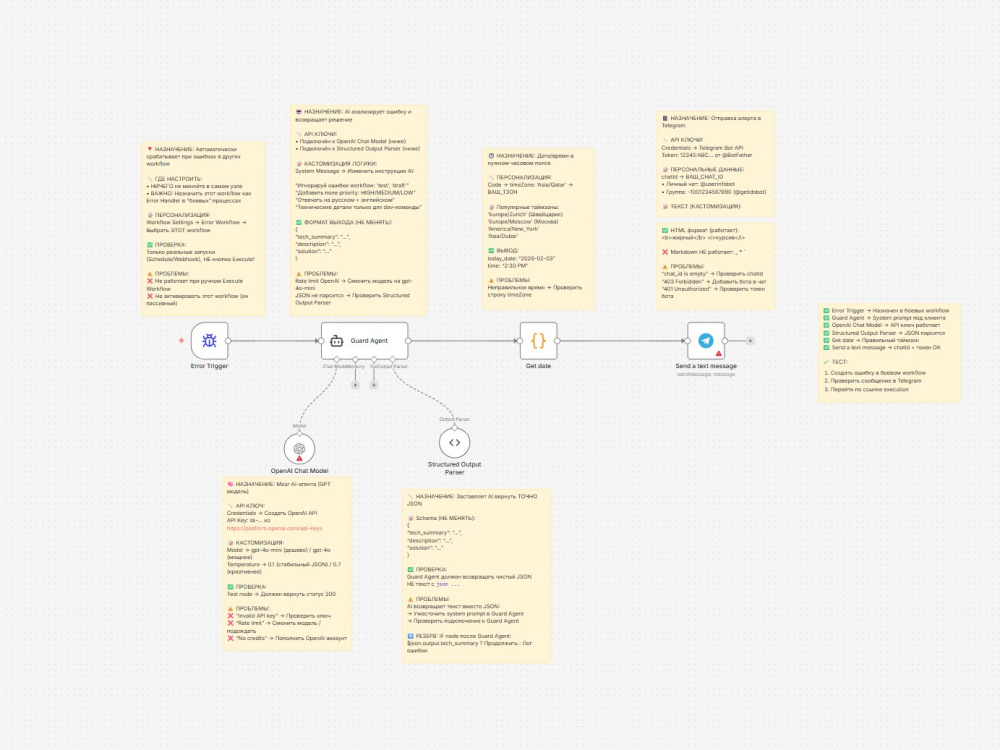Click the red lightning trigger marker
This screenshot has width=1000, height=750.
click(181, 341)
